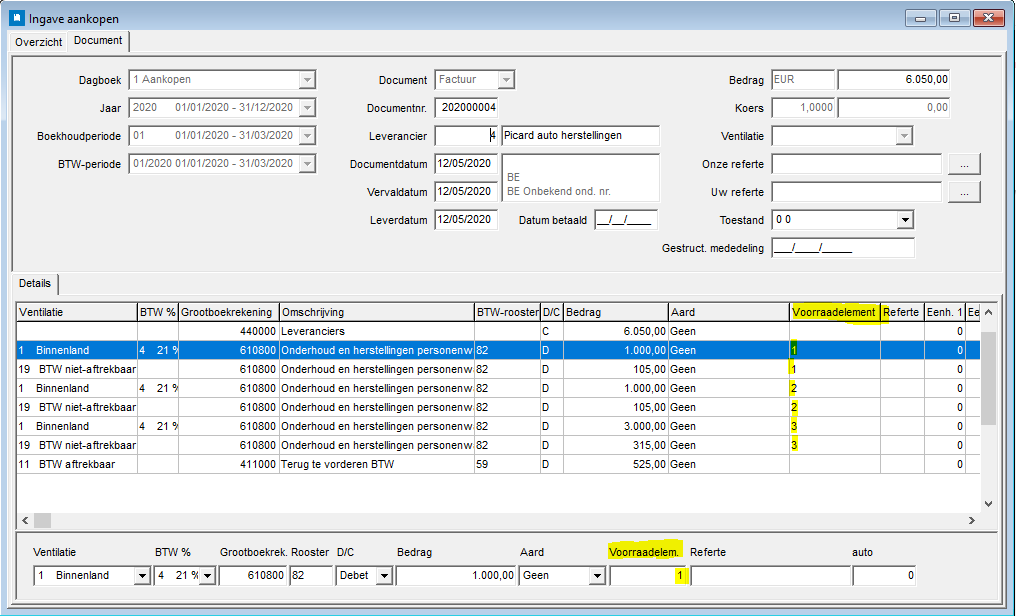
Task: Click the Leverdatum date field
Action: 466,220
